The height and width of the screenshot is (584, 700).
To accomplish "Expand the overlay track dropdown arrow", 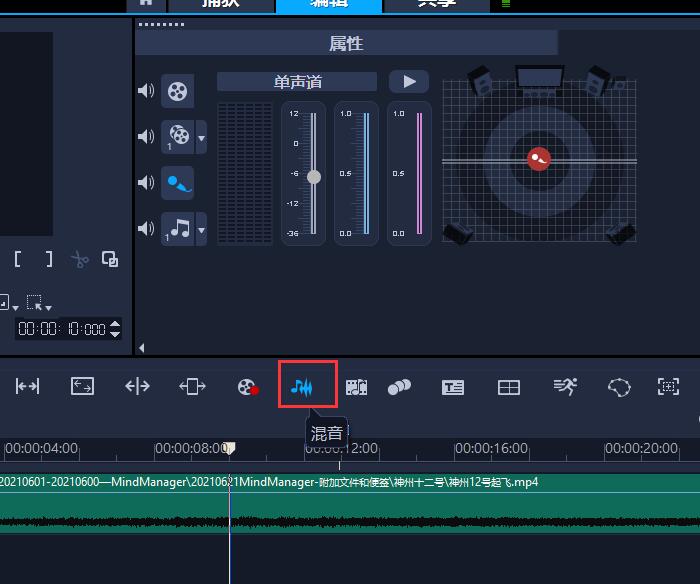I will coord(201,138).
